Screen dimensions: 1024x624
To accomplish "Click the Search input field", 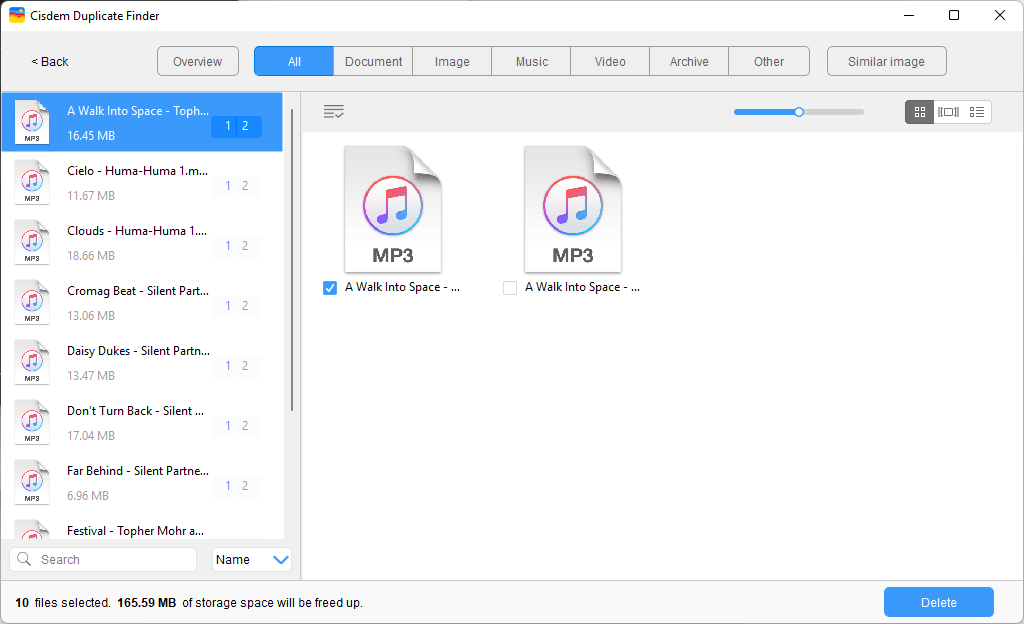I will [103, 559].
